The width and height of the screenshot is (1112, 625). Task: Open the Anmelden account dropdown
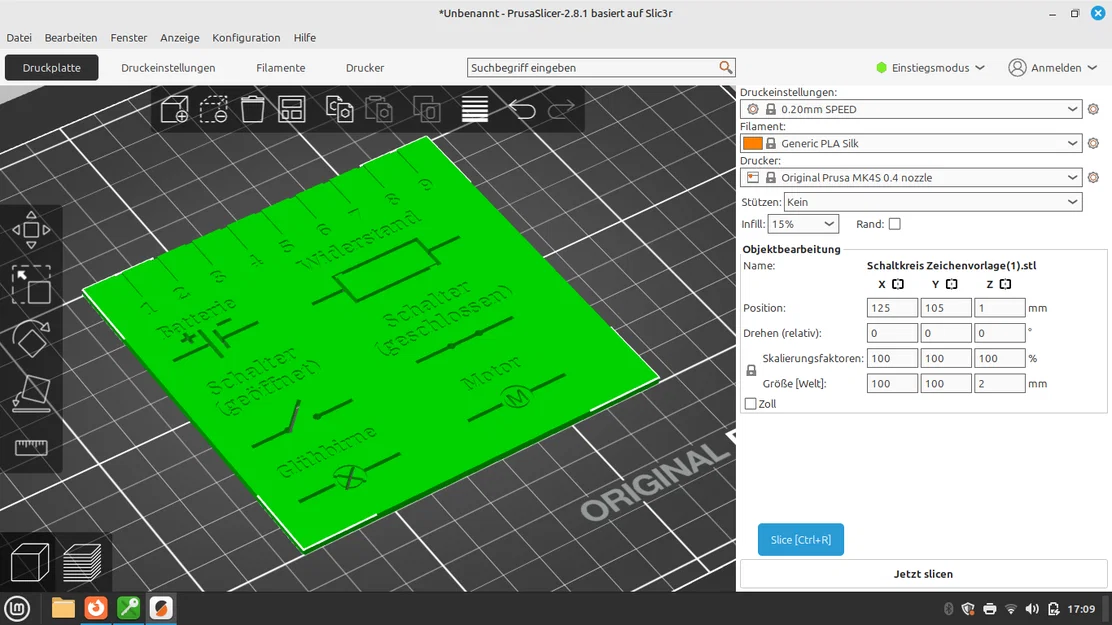[x=1053, y=67]
